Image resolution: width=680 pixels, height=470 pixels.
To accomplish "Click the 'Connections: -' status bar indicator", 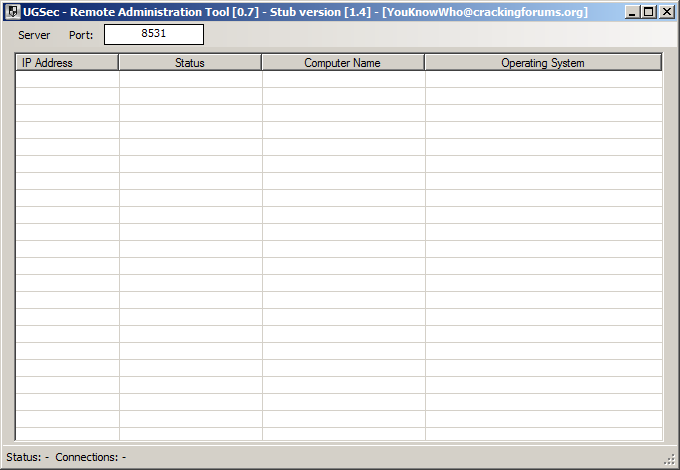I will 90,457.
